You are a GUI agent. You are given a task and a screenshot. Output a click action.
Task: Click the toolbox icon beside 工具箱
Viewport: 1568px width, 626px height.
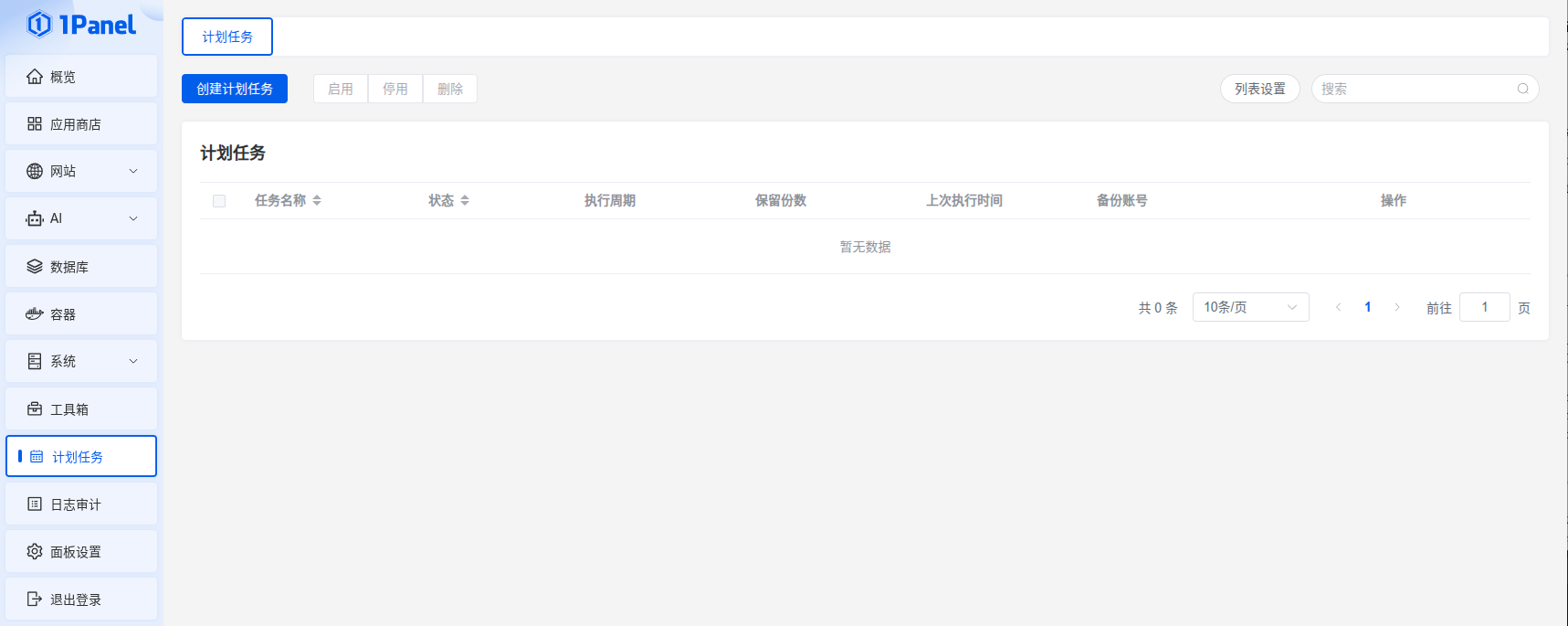click(35, 408)
